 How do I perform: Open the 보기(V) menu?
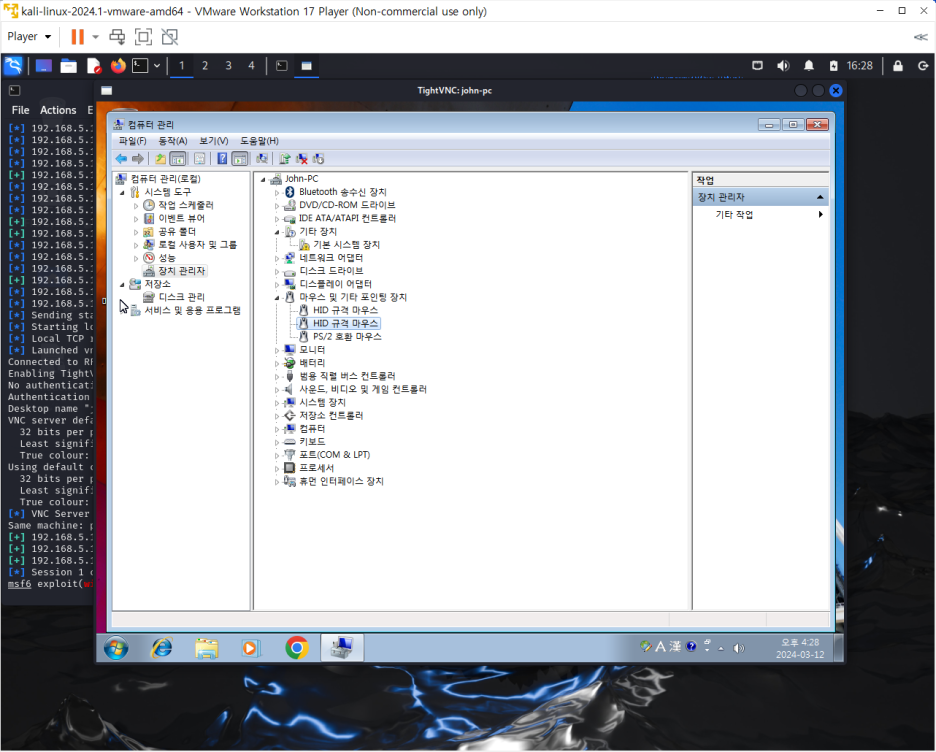coord(214,141)
